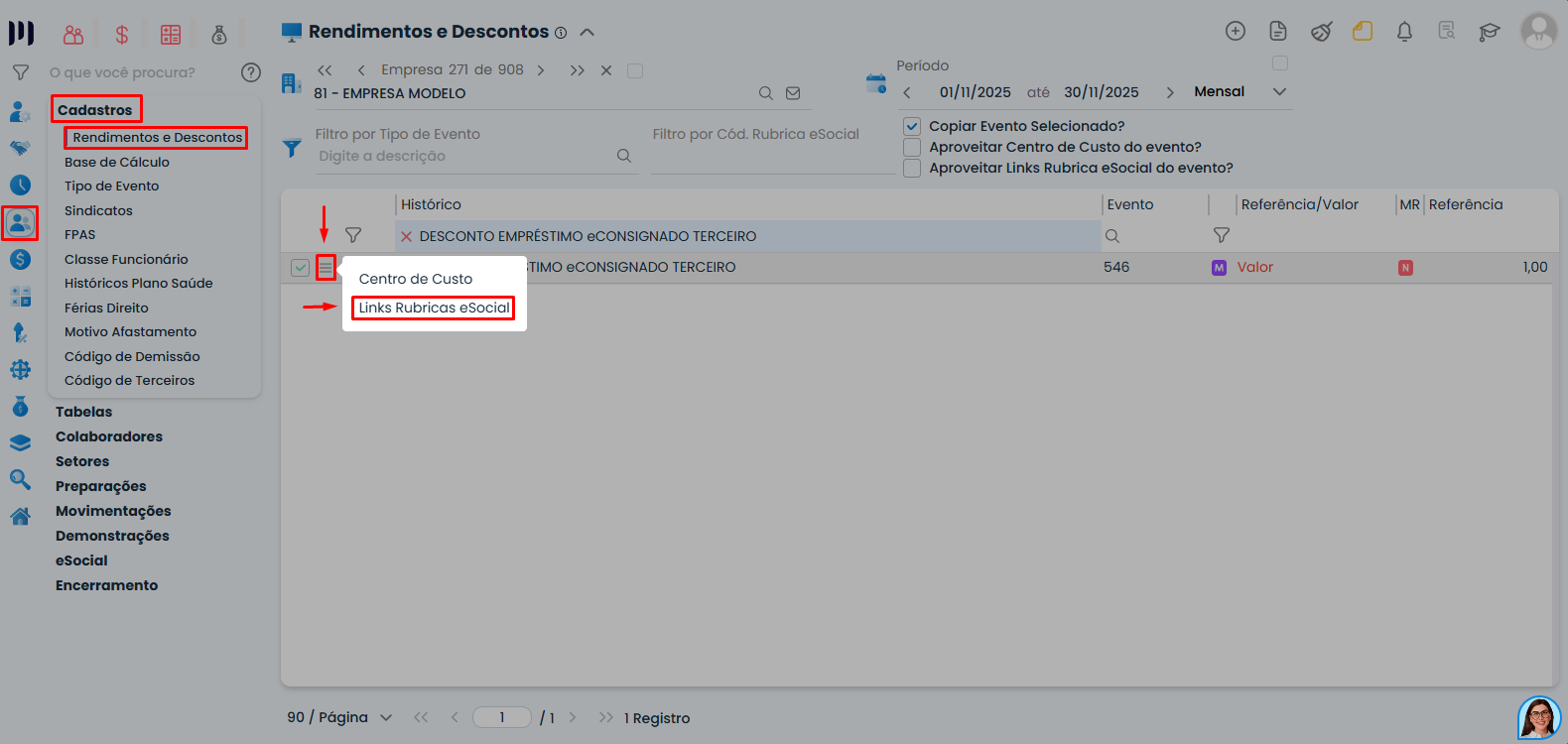
Task: Open Base de Cálculo in sidebar
Action: tap(117, 162)
